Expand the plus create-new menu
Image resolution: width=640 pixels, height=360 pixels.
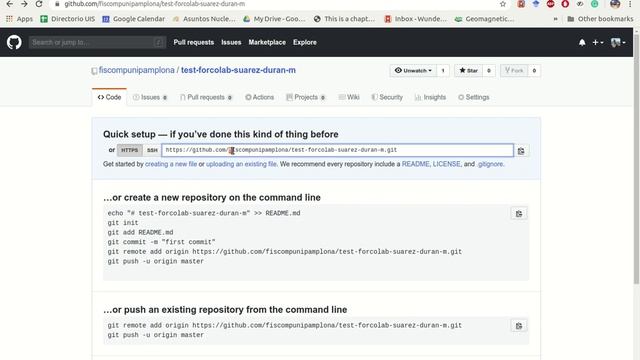click(x=598, y=42)
